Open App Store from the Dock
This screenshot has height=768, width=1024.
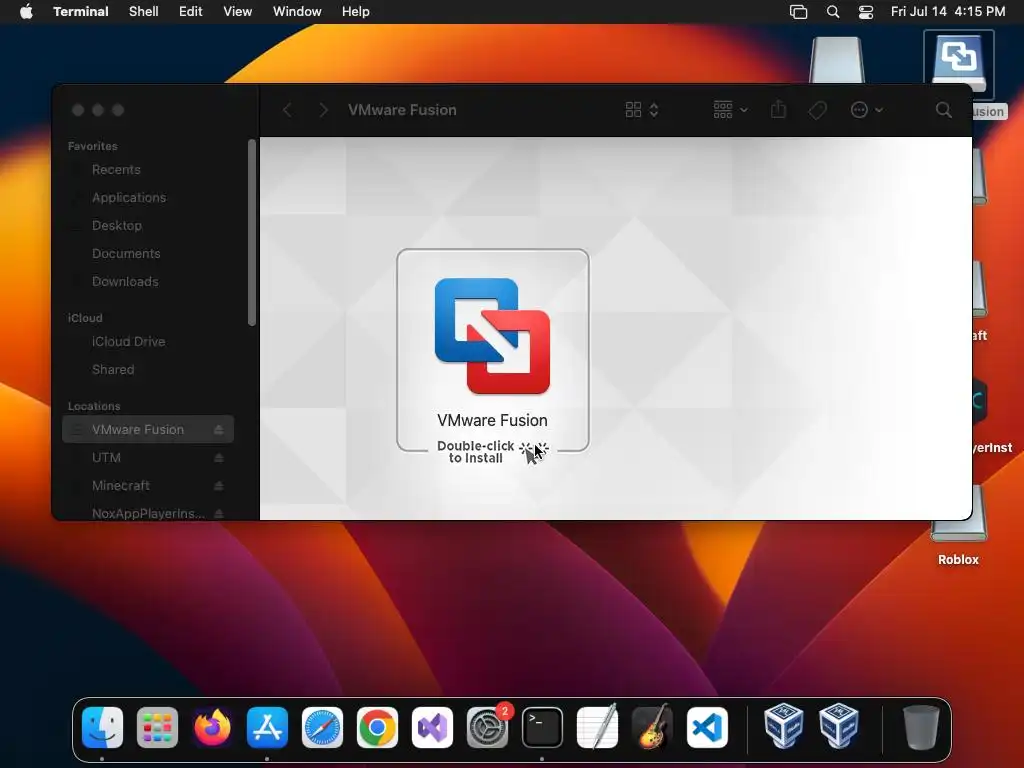pyautogui.click(x=267, y=727)
